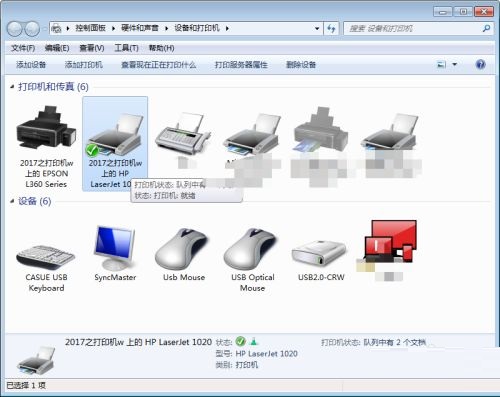
Task: Change the view using view icon
Action: pyautogui.click(x=442, y=64)
